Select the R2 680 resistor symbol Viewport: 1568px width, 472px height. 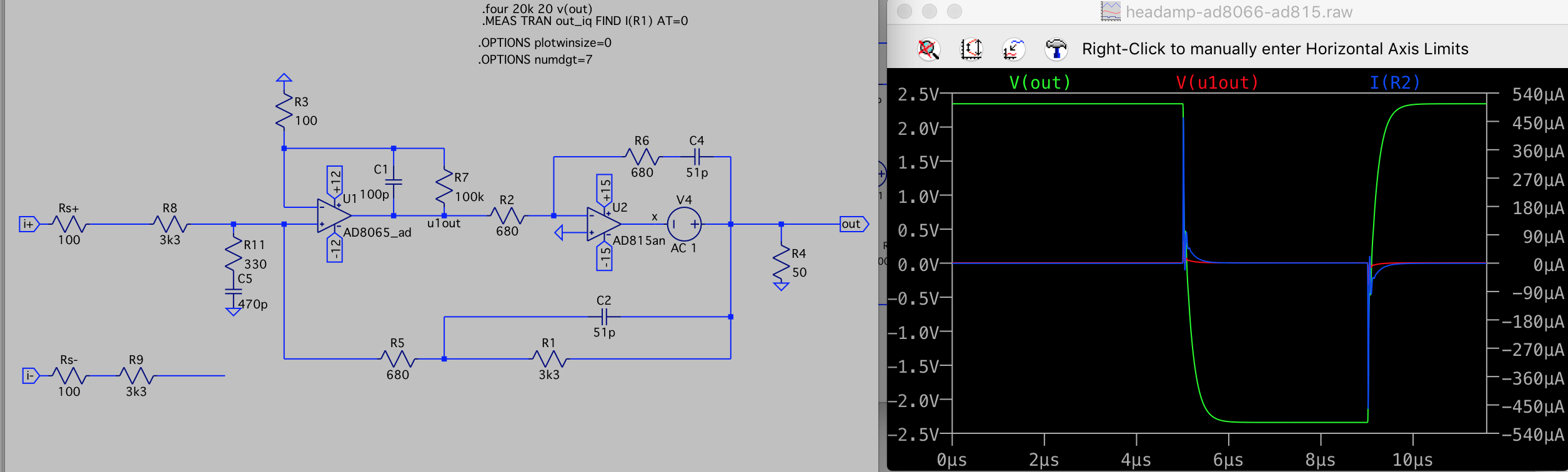pyautogui.click(x=508, y=216)
